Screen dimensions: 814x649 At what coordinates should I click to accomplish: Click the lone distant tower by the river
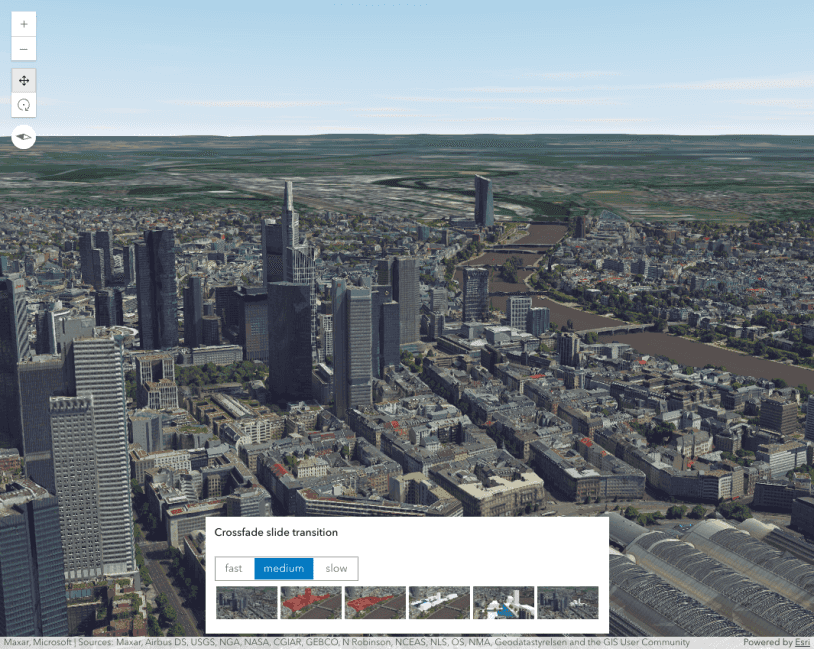pos(483,200)
